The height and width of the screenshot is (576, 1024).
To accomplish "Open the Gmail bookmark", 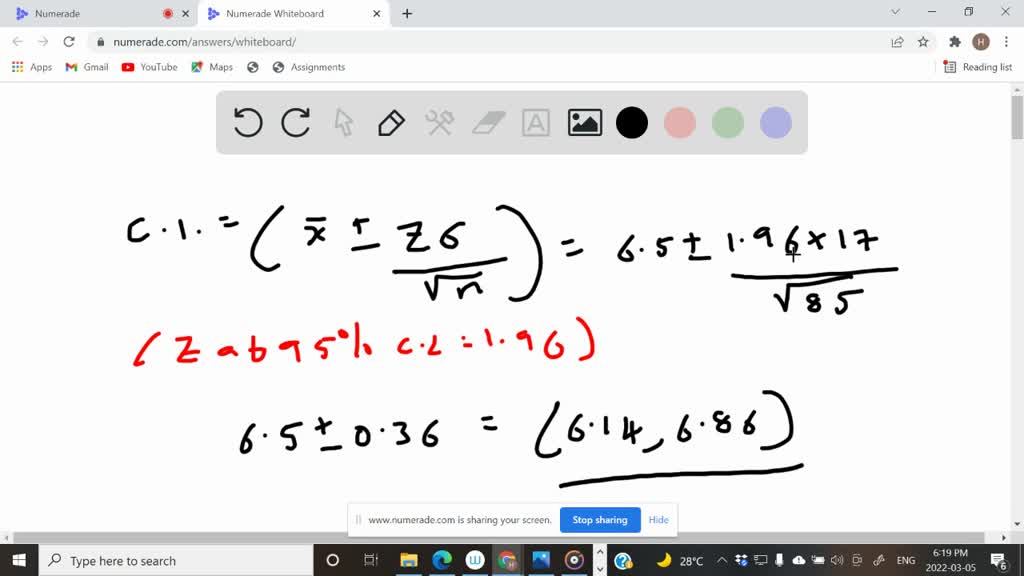I will click(x=87, y=67).
